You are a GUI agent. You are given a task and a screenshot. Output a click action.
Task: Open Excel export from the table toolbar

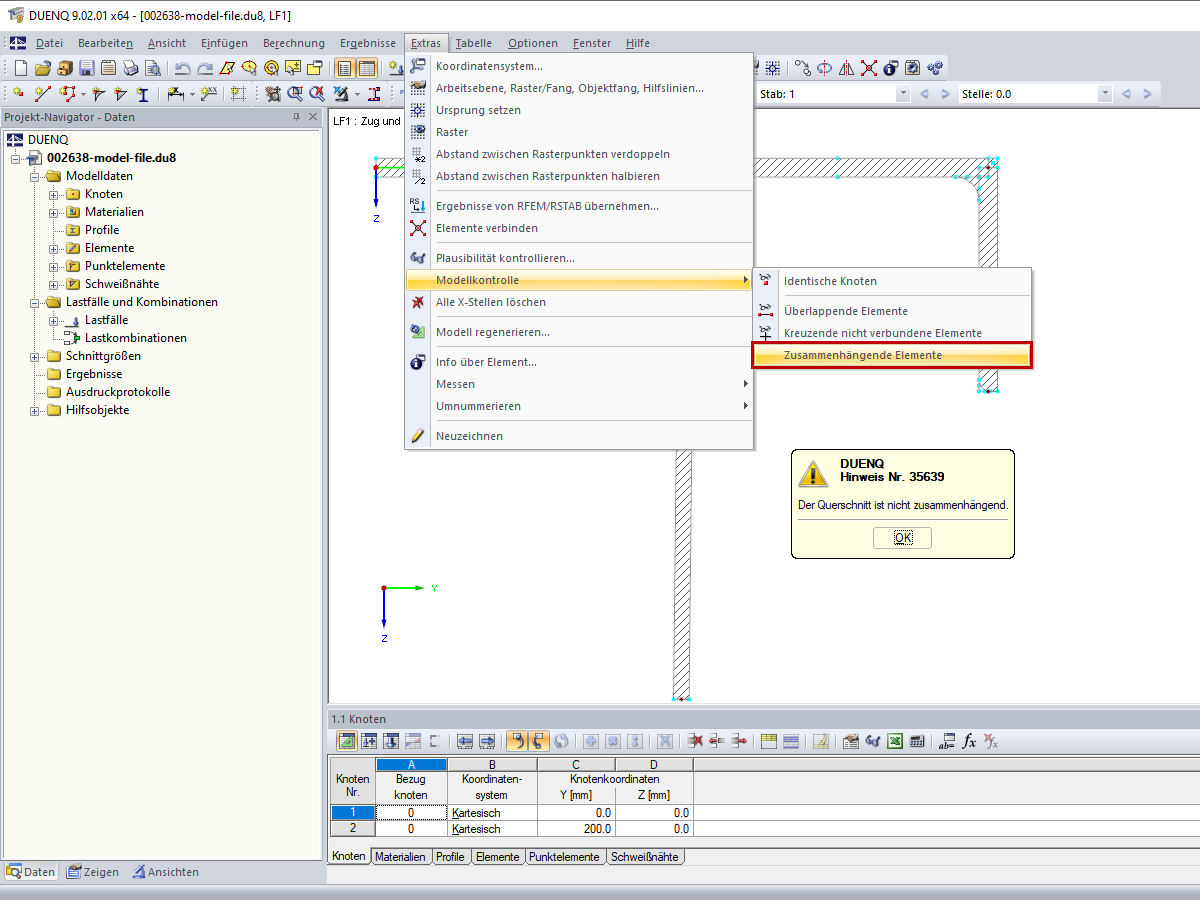pos(894,741)
